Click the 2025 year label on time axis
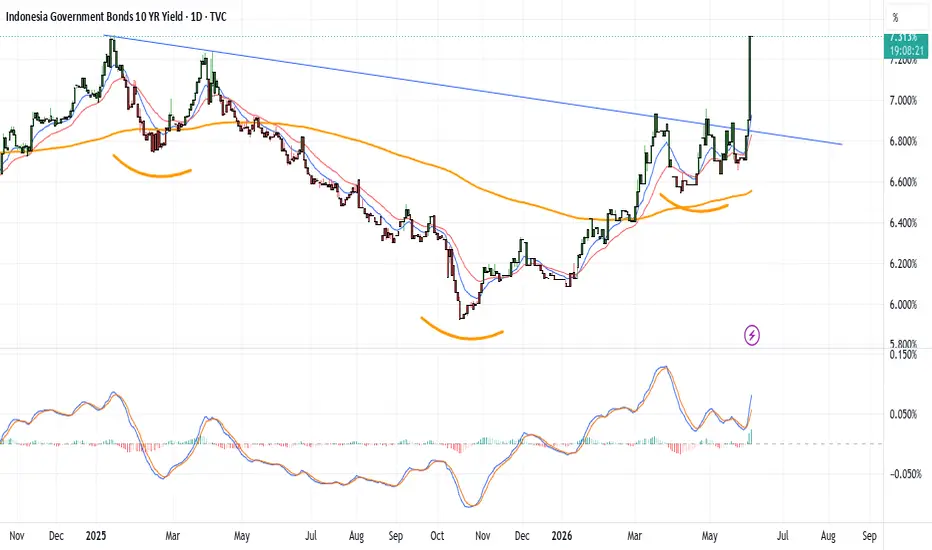The height and width of the screenshot is (550, 932). click(96, 536)
